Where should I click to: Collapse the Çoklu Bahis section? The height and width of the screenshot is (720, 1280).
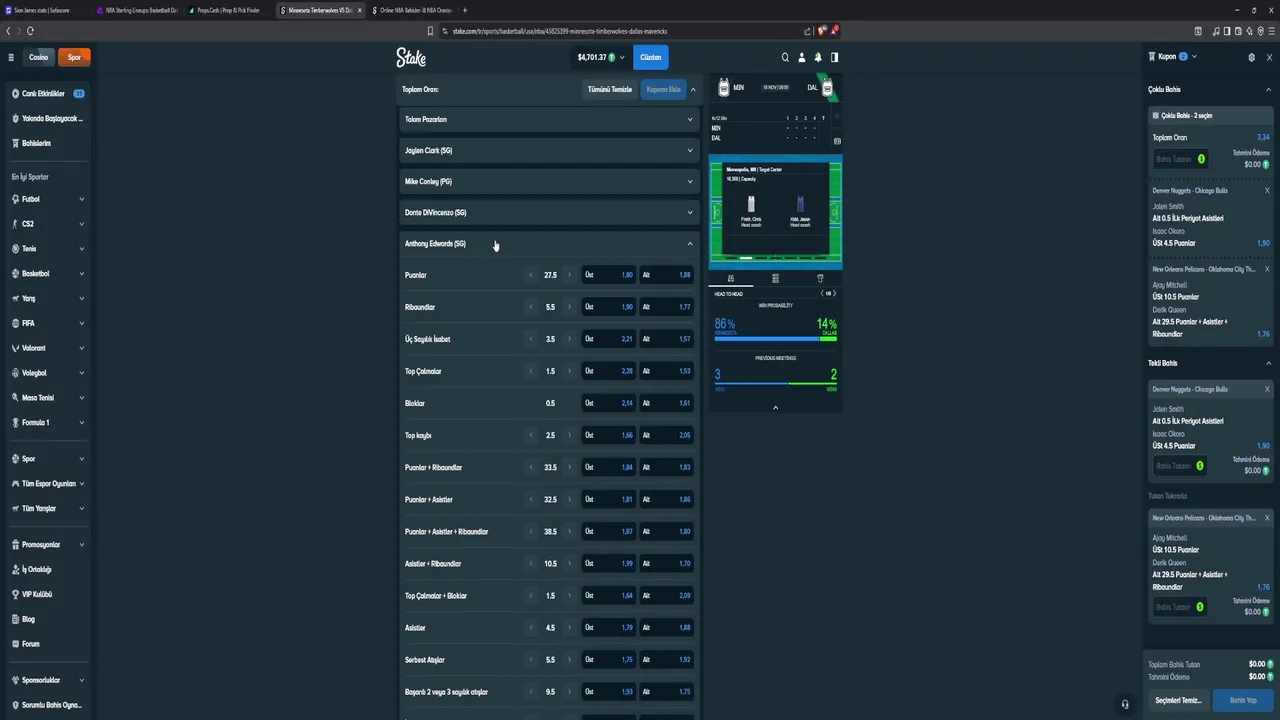pos(1269,89)
